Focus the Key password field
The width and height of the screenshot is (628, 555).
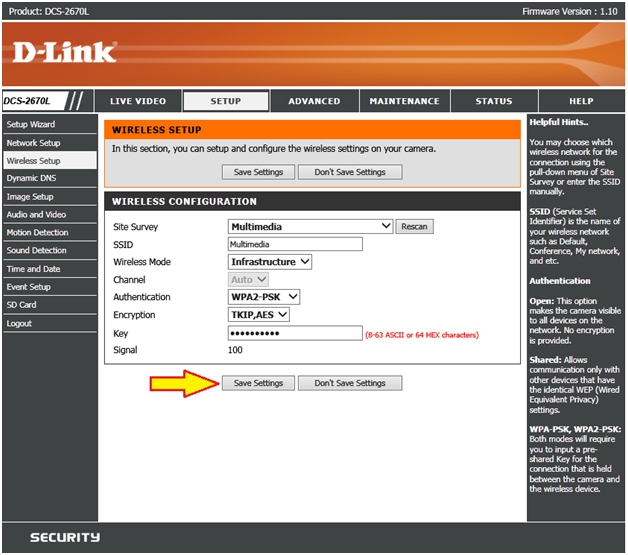click(x=295, y=333)
